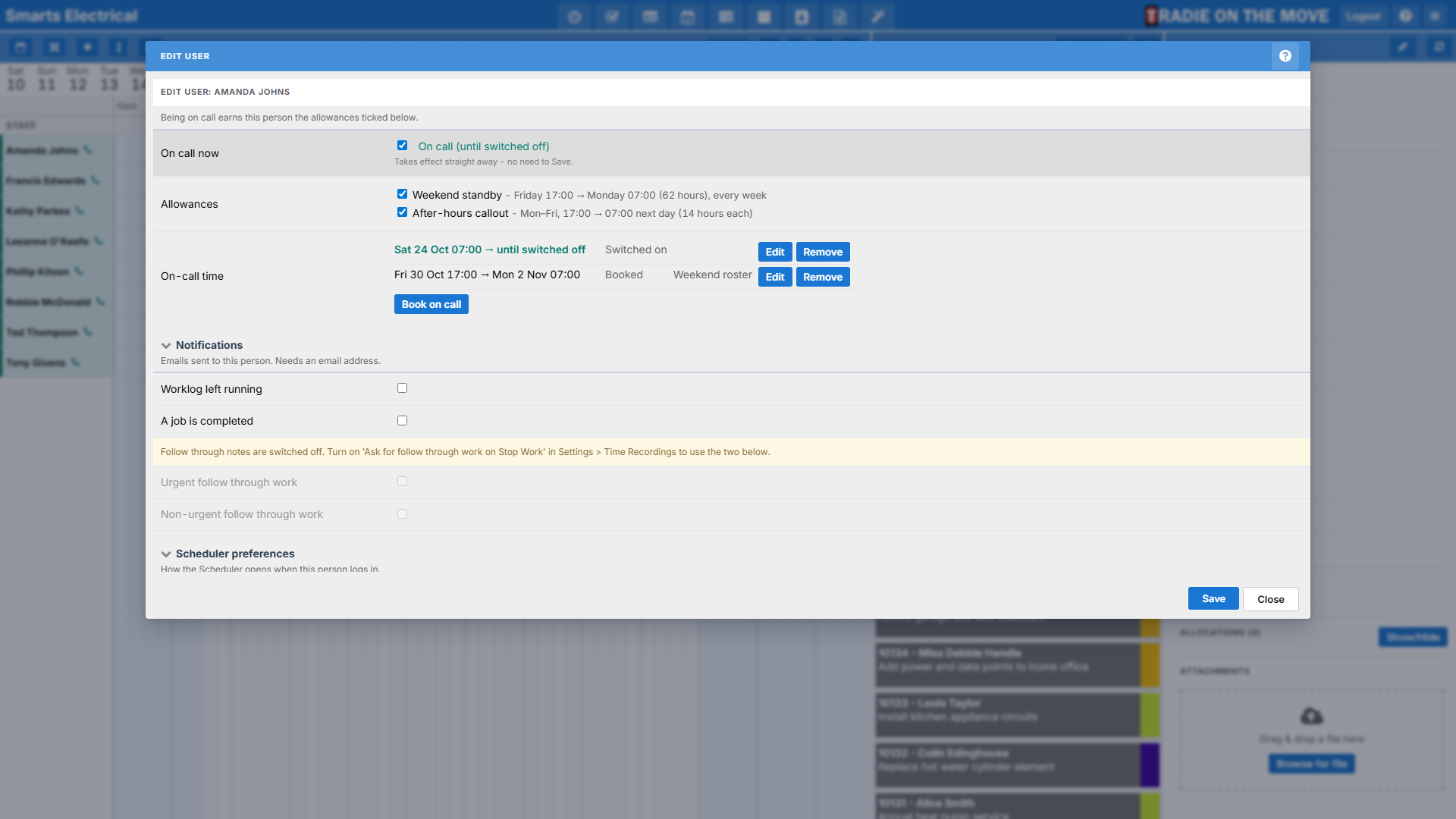Click the phone icon beside Tony Givens

[x=75, y=362]
